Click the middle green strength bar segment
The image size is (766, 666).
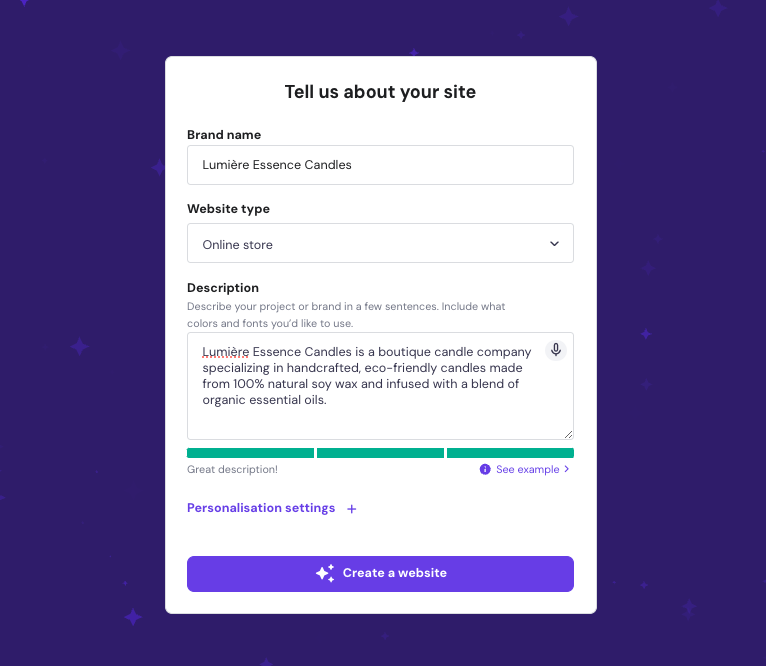click(x=380, y=453)
